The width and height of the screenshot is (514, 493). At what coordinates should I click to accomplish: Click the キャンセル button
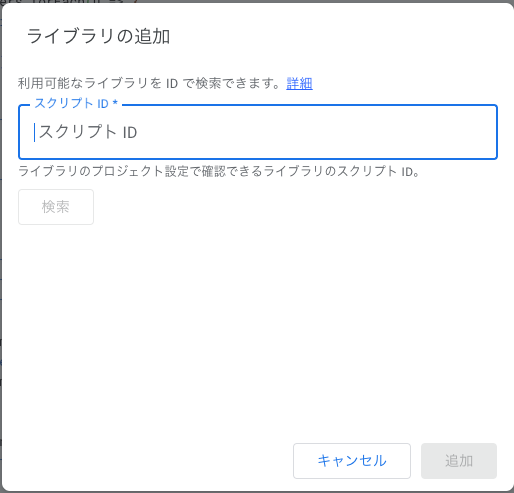(x=352, y=461)
